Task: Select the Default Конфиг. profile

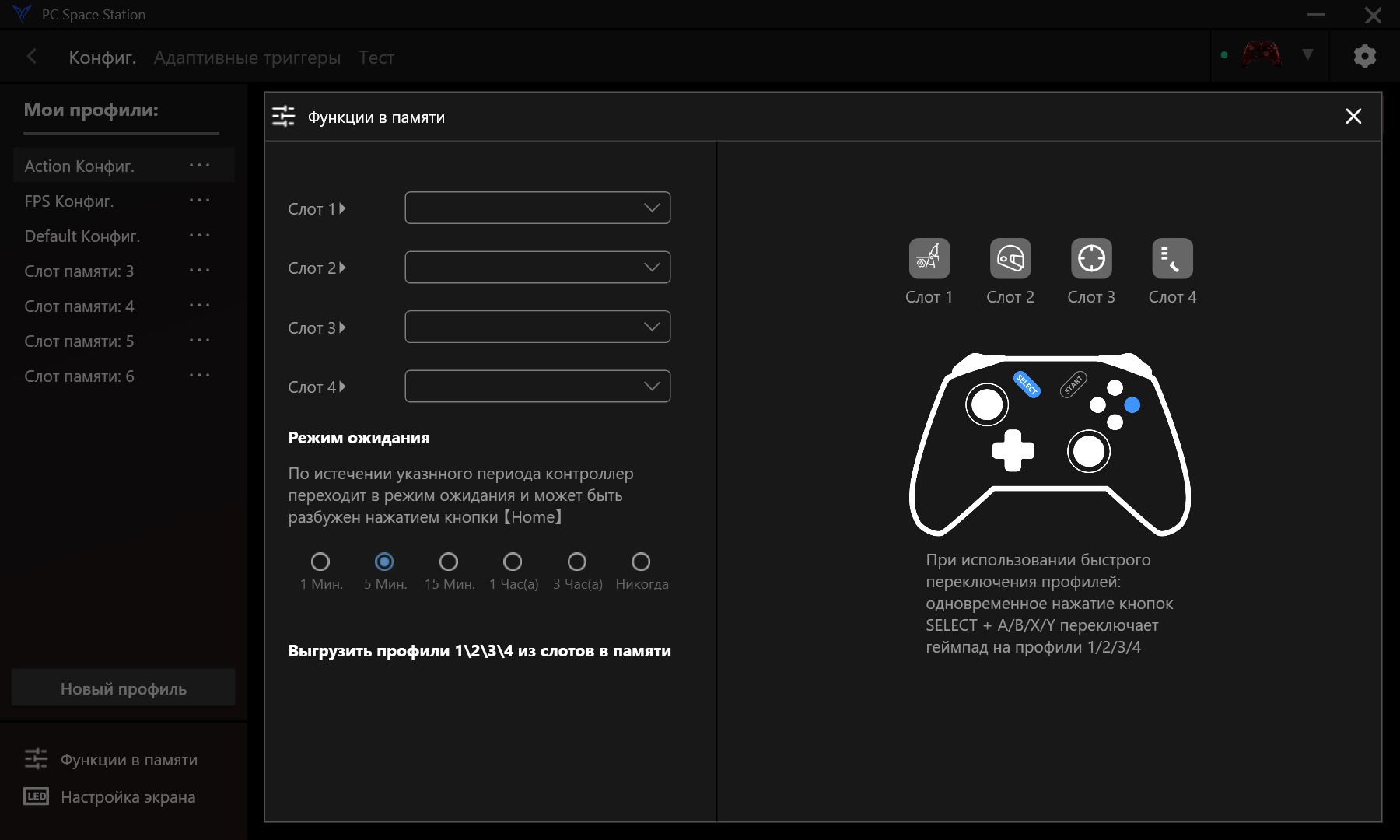Action: 82,236
